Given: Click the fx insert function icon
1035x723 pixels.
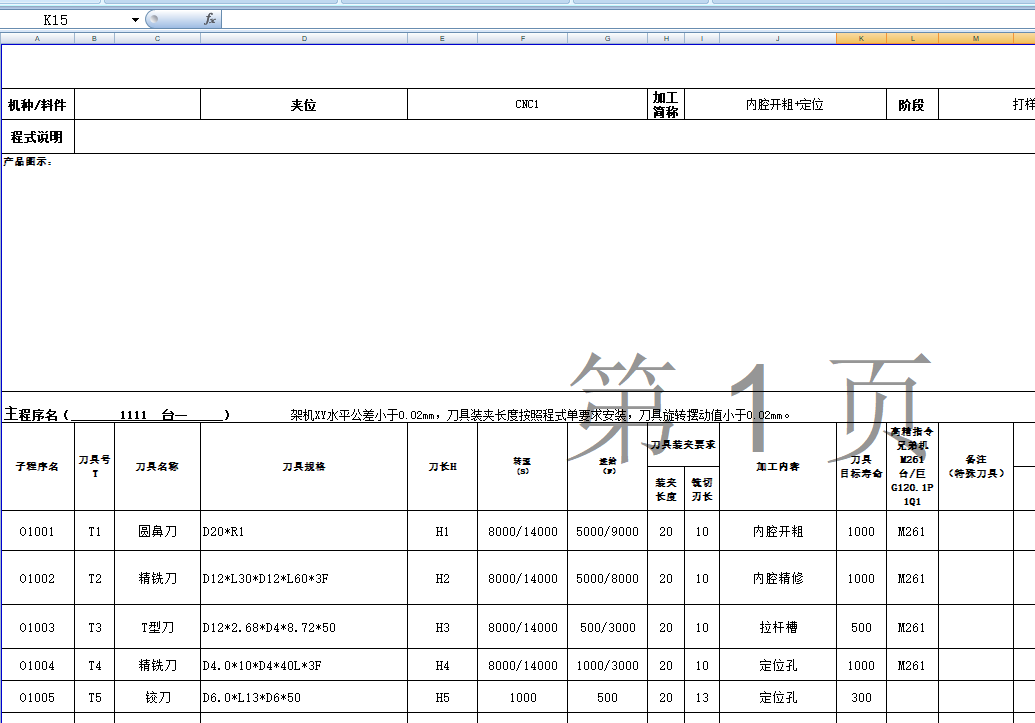Looking at the screenshot, I should (x=210, y=19).
